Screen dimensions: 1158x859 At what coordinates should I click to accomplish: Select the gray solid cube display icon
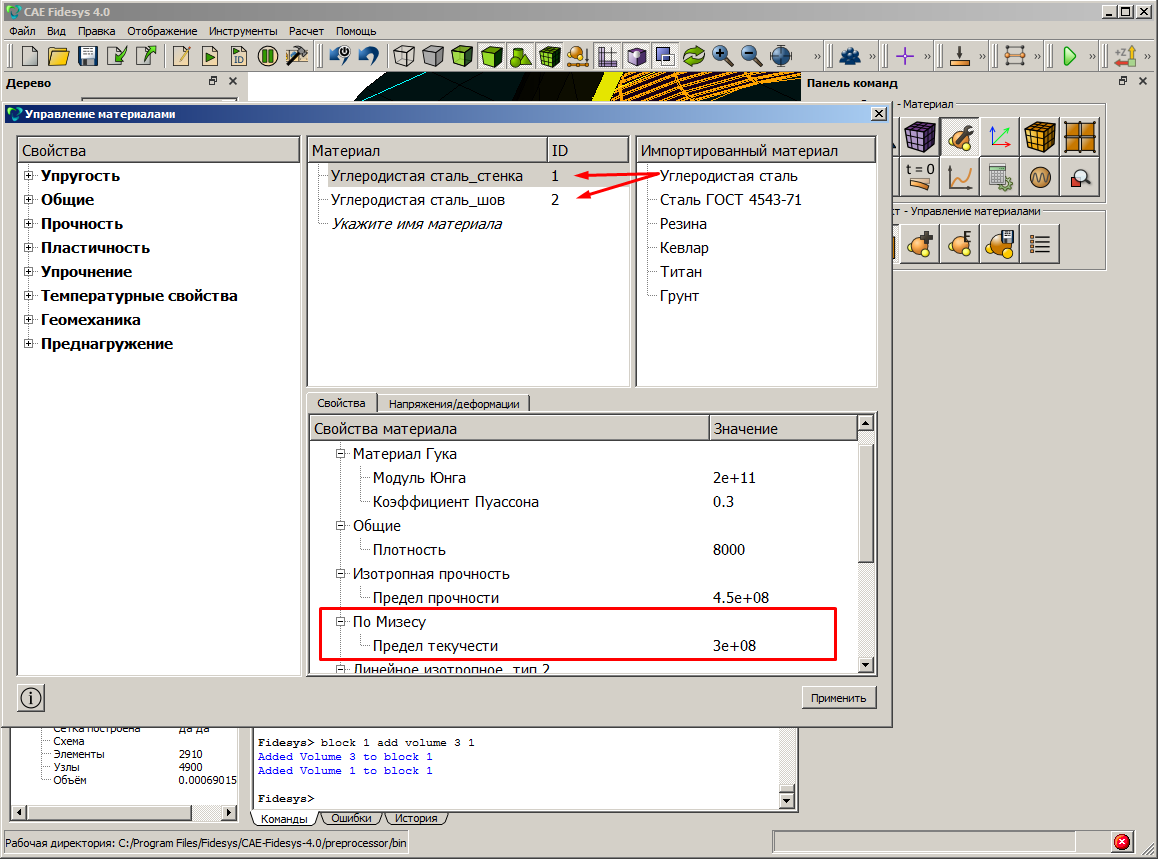pos(433,56)
